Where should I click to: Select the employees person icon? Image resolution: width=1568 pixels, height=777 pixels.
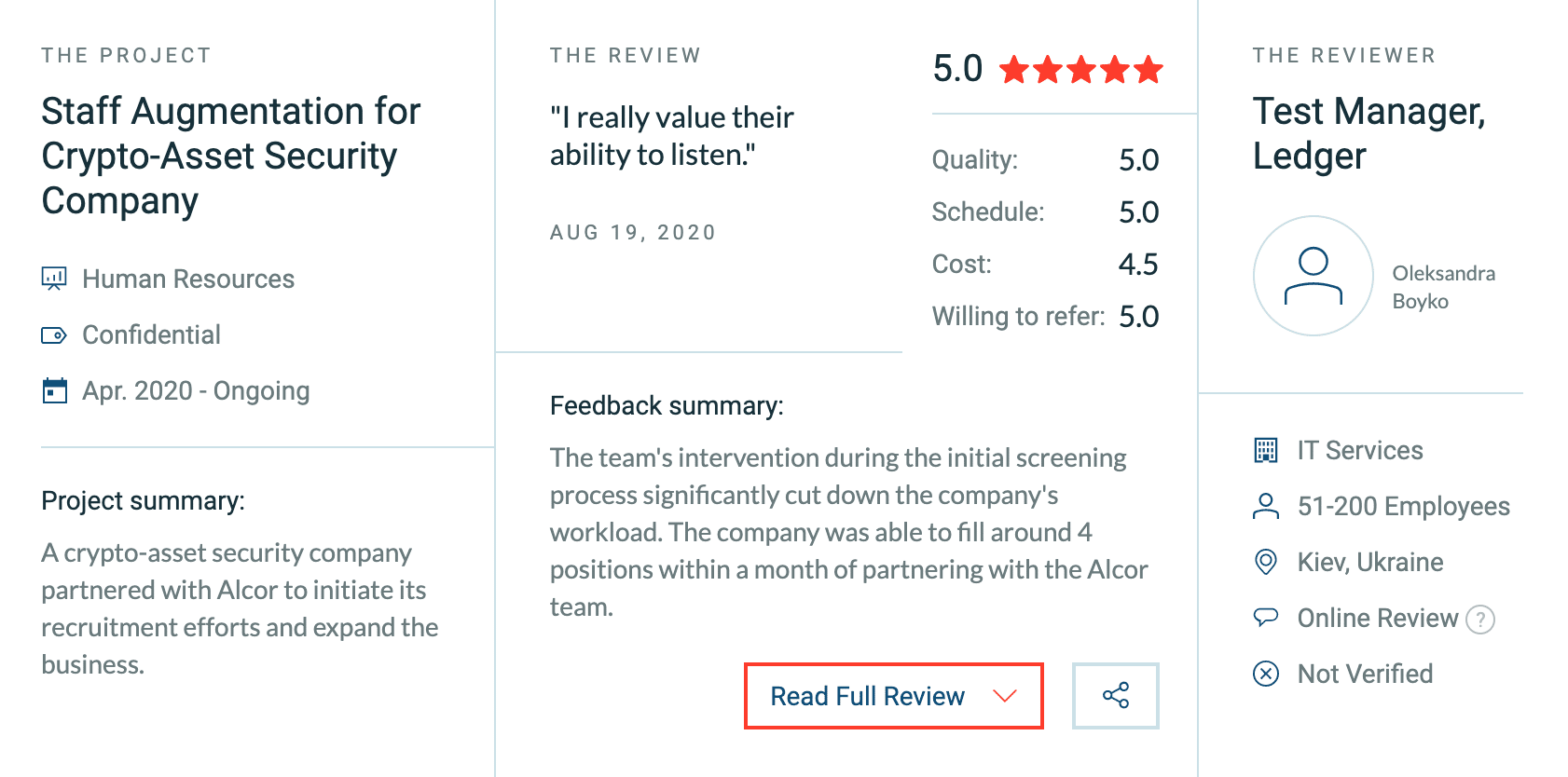pyautogui.click(x=1266, y=506)
